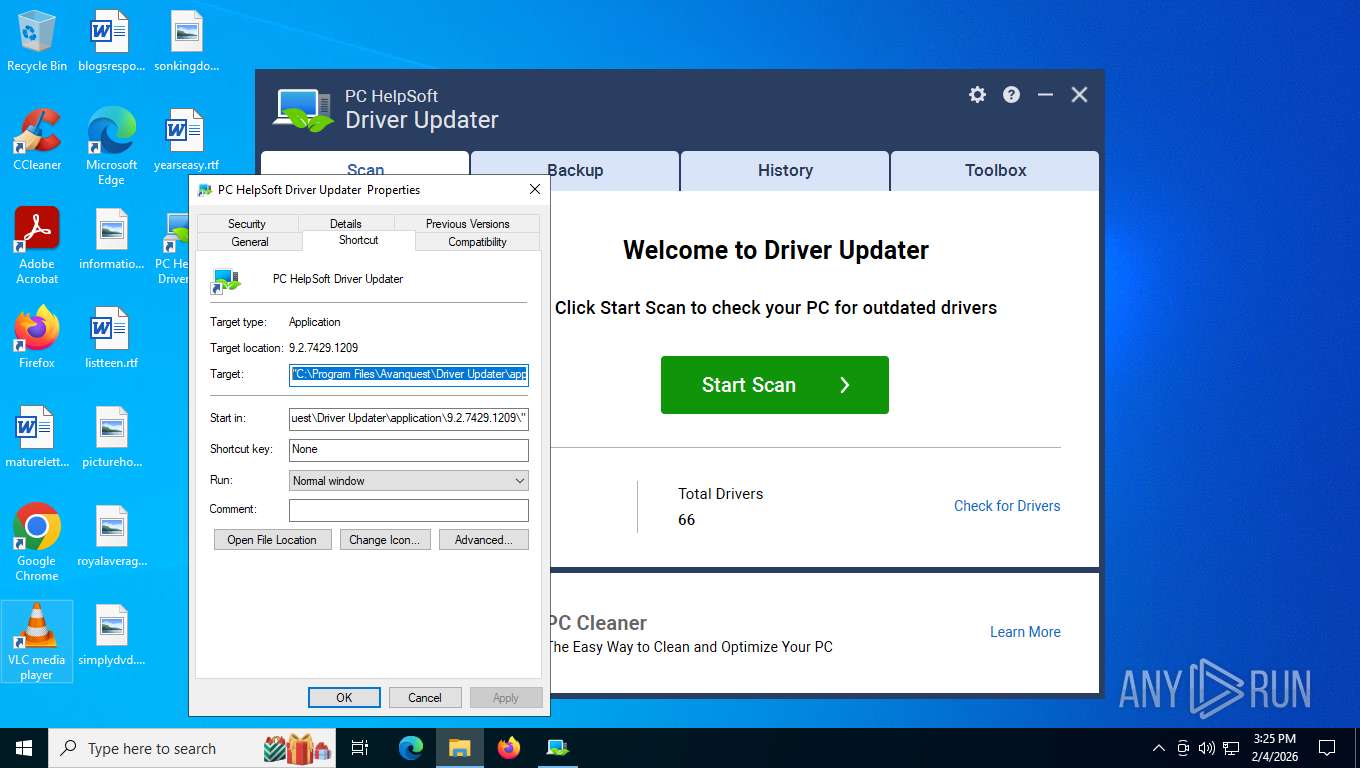Click the Check for Drivers link
Viewport: 1360px width, 768px height.
pos(1007,506)
